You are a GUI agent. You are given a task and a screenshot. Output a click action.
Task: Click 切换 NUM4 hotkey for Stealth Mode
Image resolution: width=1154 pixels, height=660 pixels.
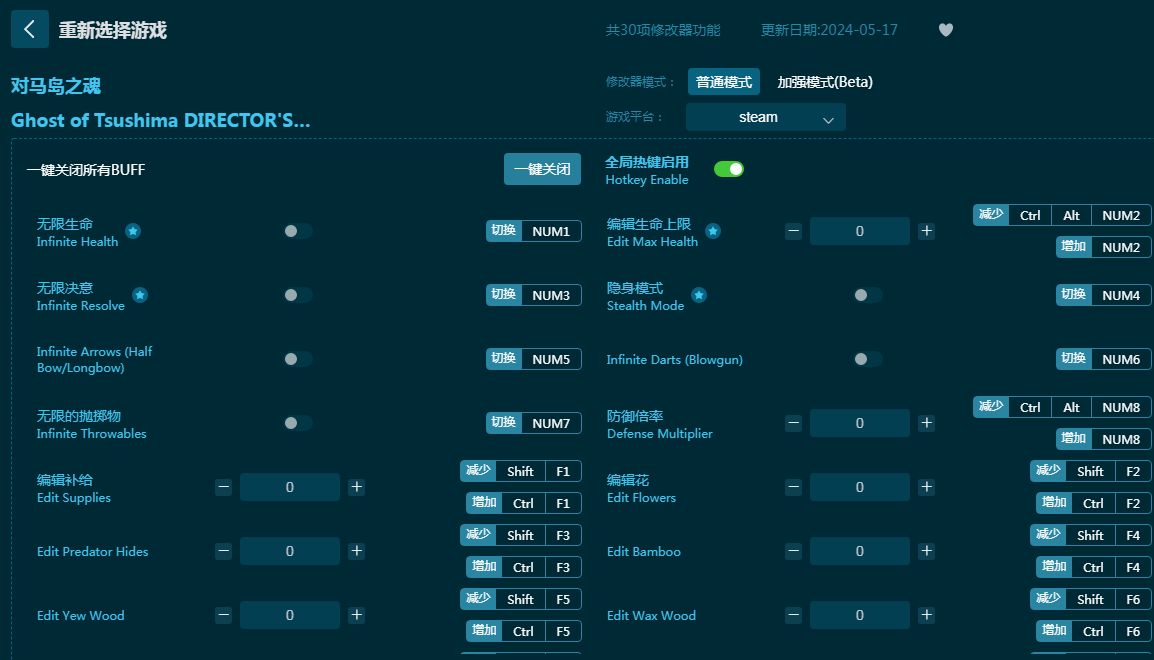tap(1103, 295)
